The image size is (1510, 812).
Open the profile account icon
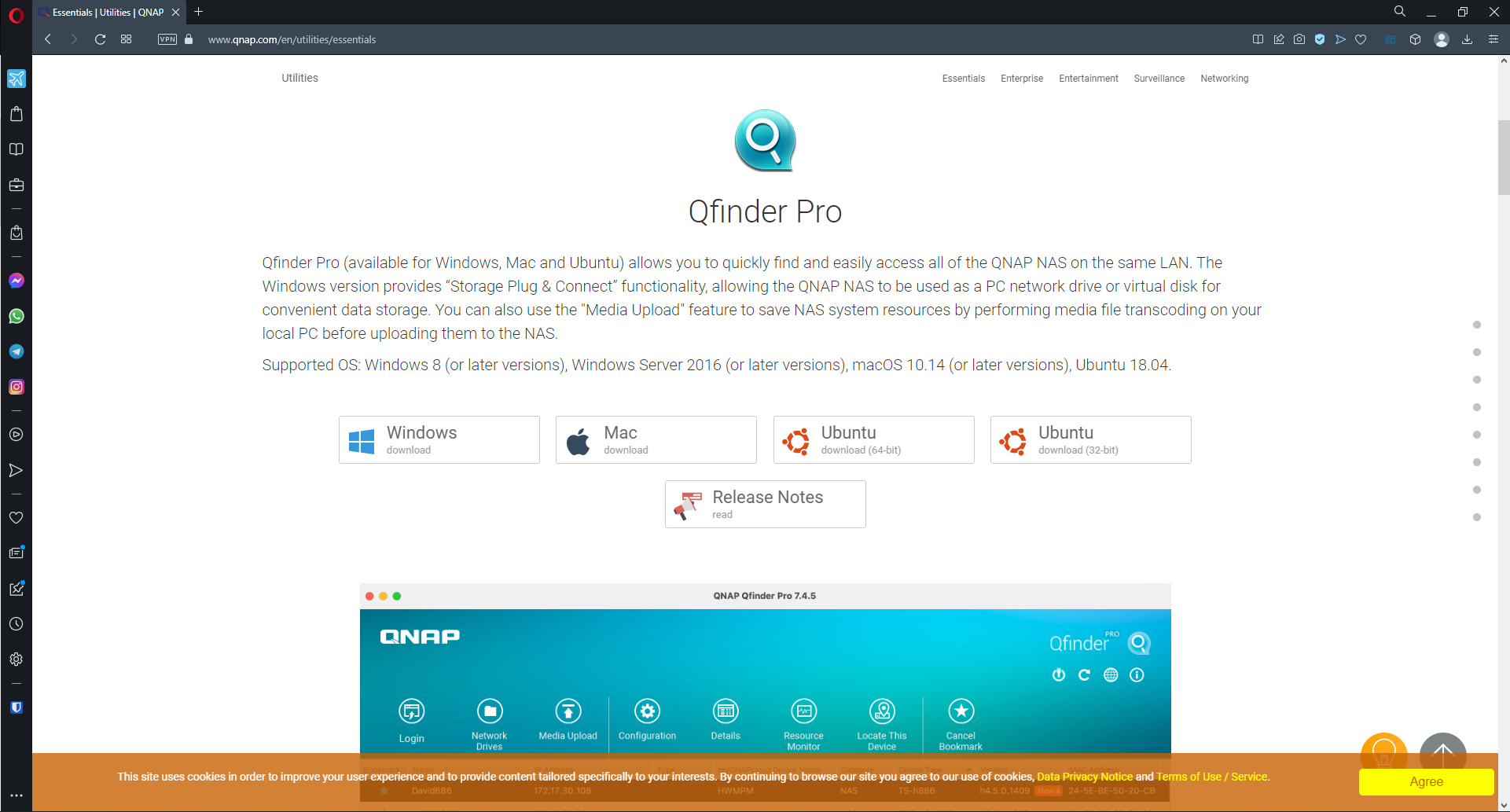[x=1442, y=39]
